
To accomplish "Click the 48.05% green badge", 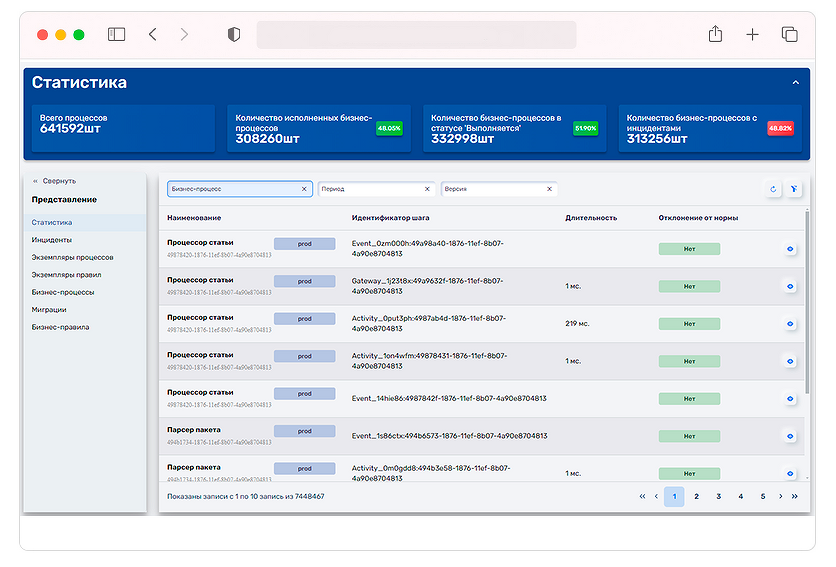I will coord(389,128).
